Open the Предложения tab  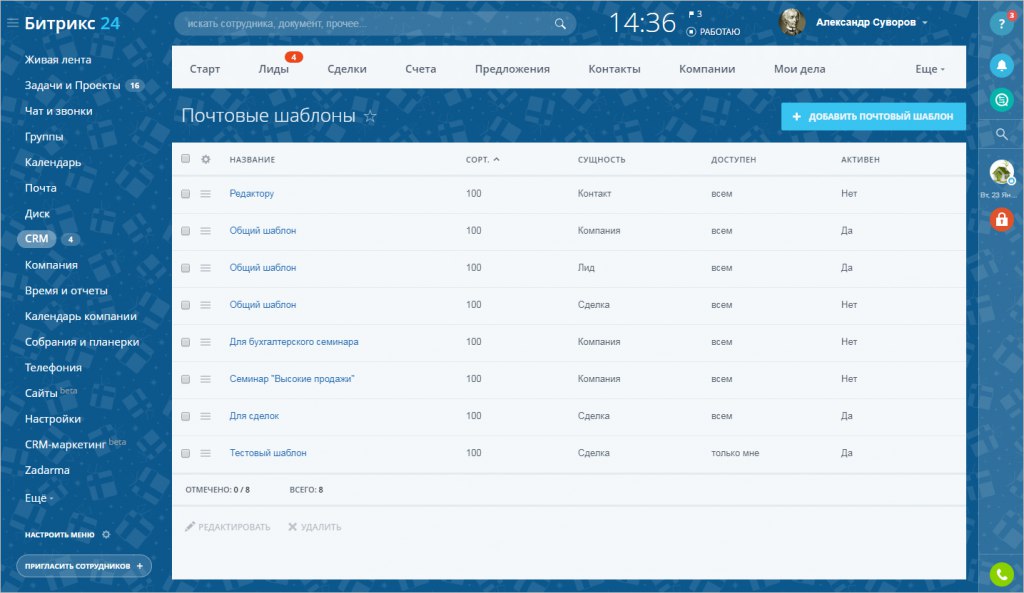pyautogui.click(x=512, y=69)
